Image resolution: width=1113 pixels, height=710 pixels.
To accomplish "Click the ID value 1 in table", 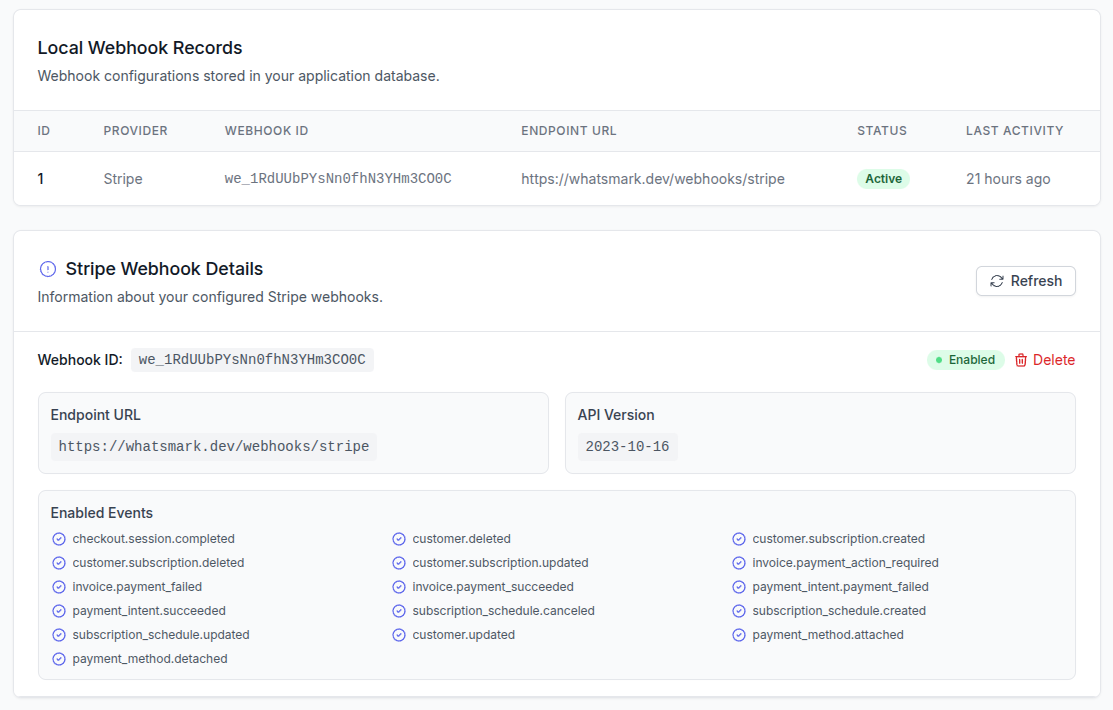I will tap(40, 179).
